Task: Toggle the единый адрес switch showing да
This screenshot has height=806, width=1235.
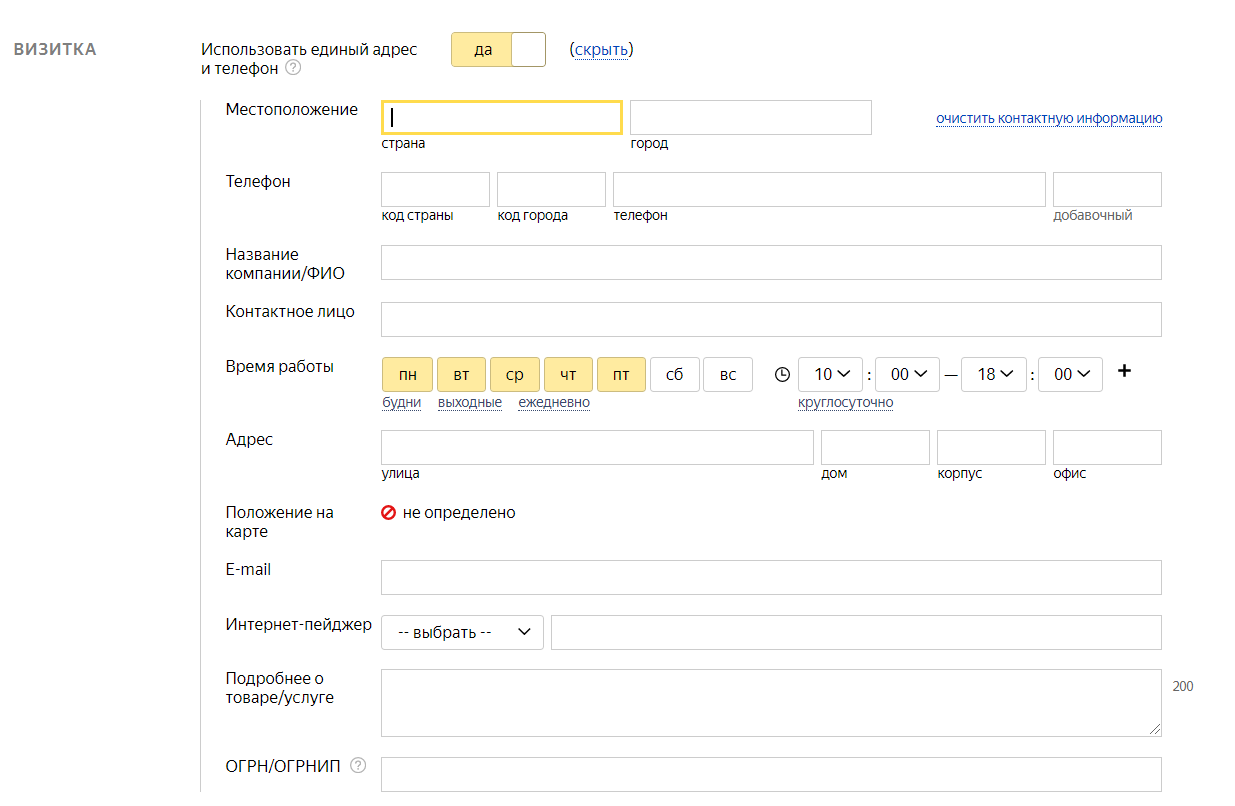Action: point(498,50)
